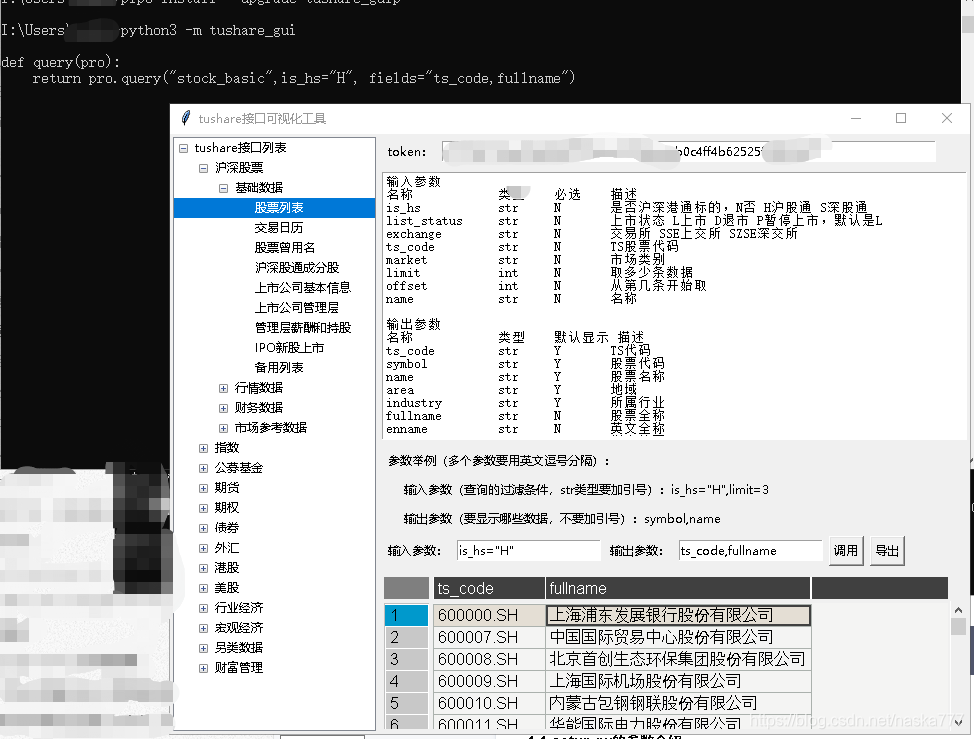Collapse the 基础数据 tree node
974x739 pixels.
(223, 188)
